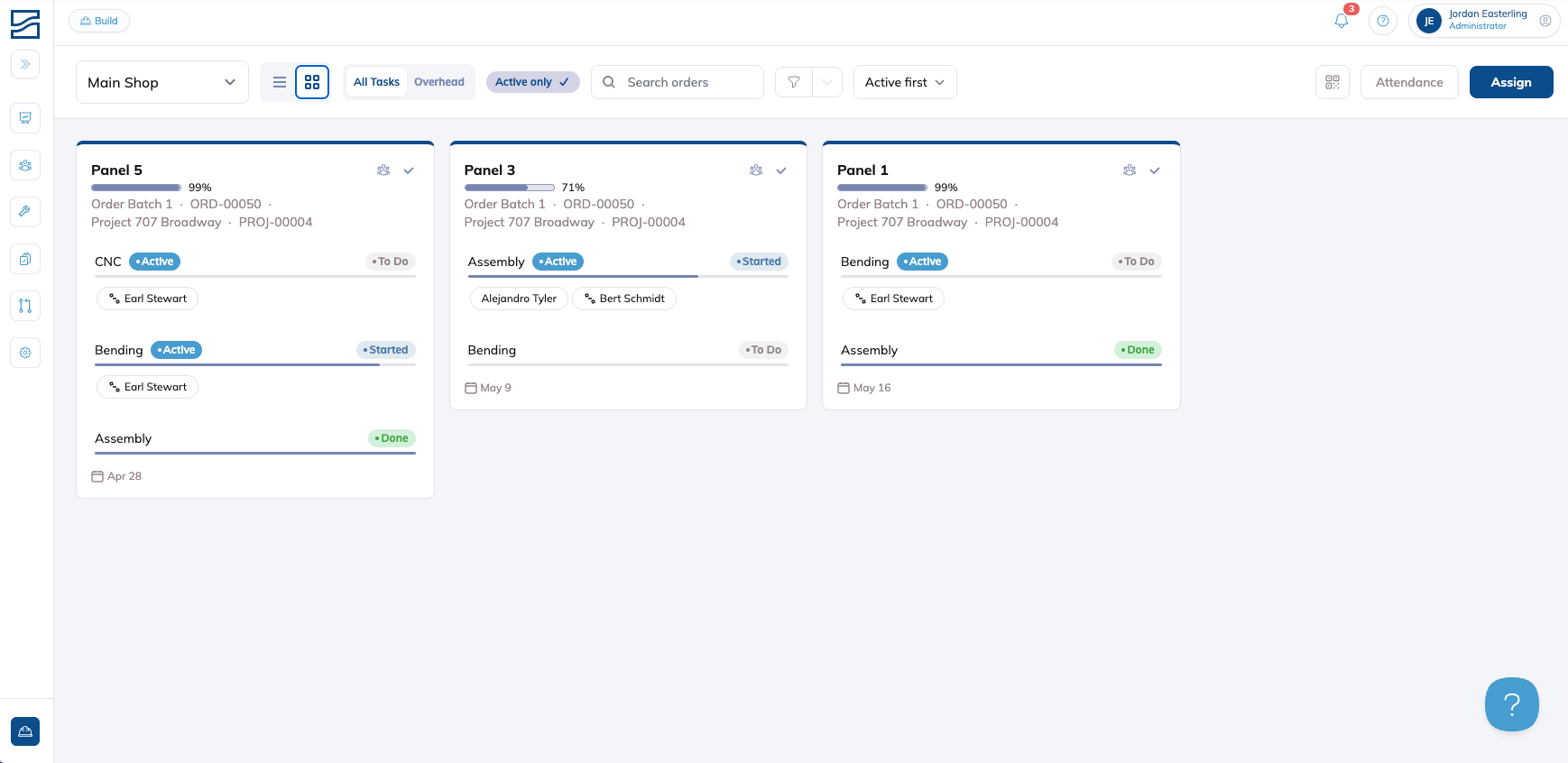Click the Panel 1 99% progress bar

point(882,188)
